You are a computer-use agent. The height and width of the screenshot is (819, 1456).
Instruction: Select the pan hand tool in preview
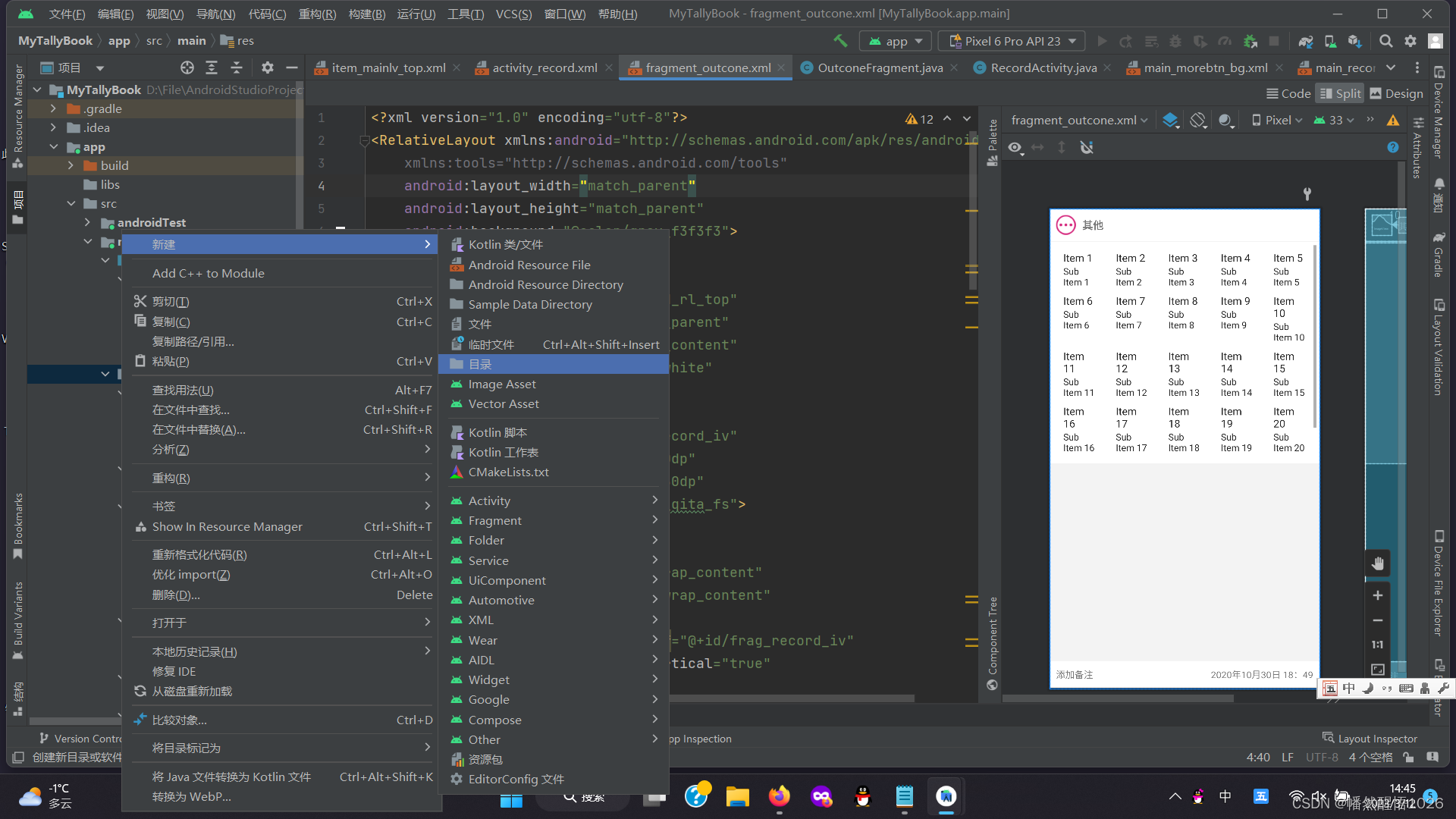point(1378,563)
